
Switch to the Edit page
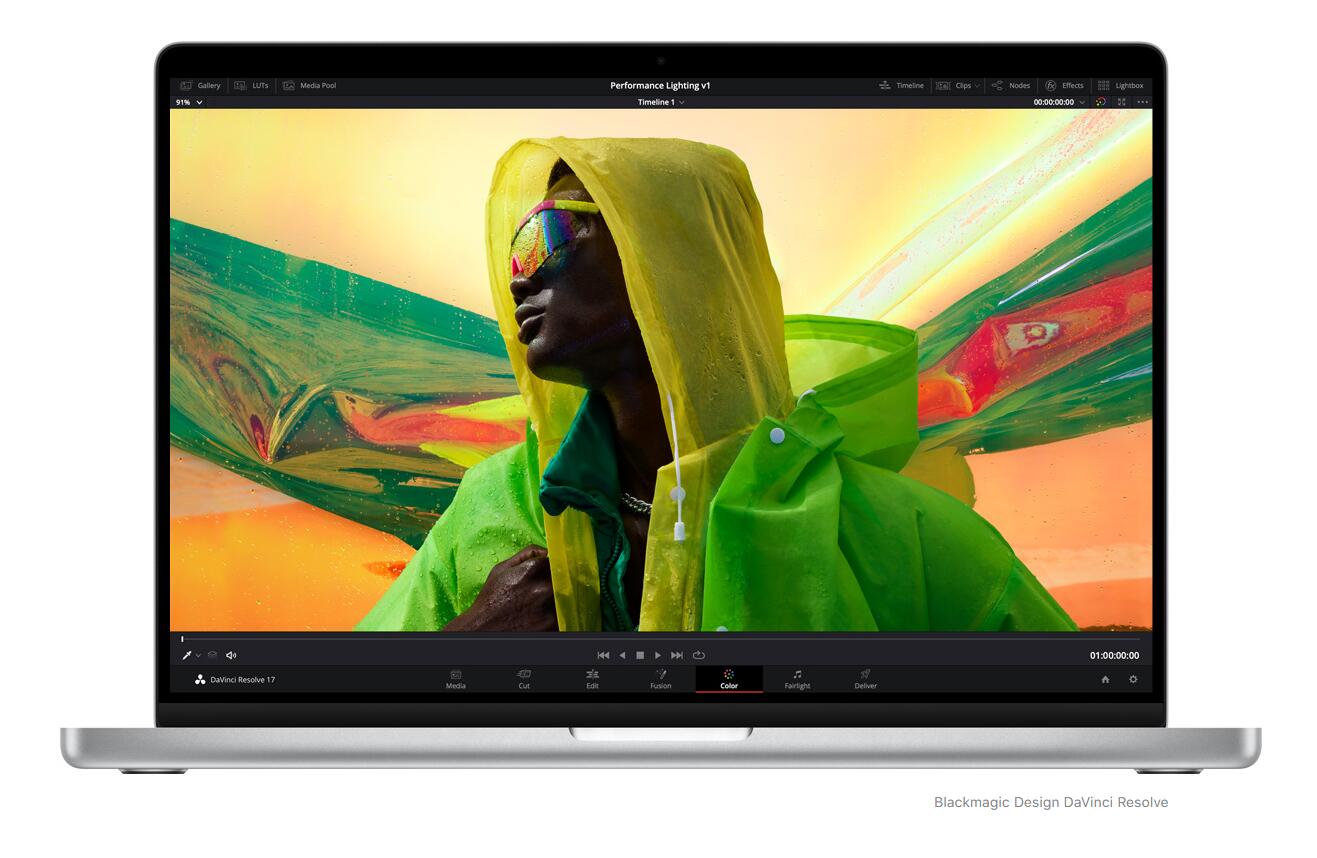coord(592,679)
